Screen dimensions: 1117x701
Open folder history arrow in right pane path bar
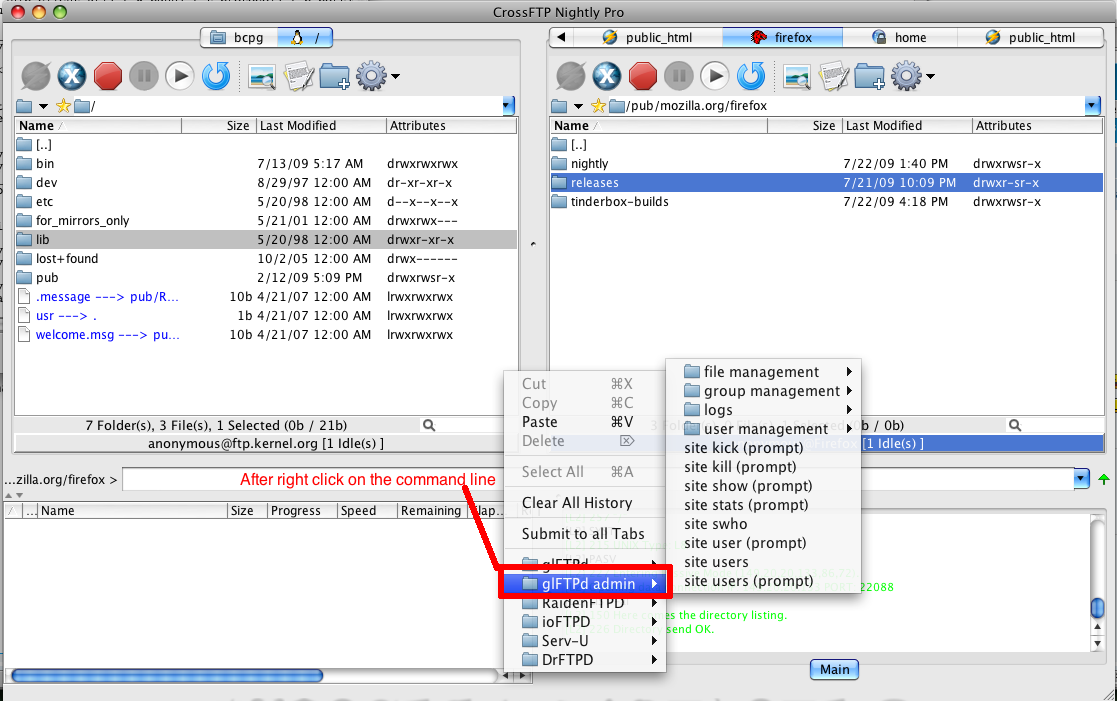[x=578, y=107]
